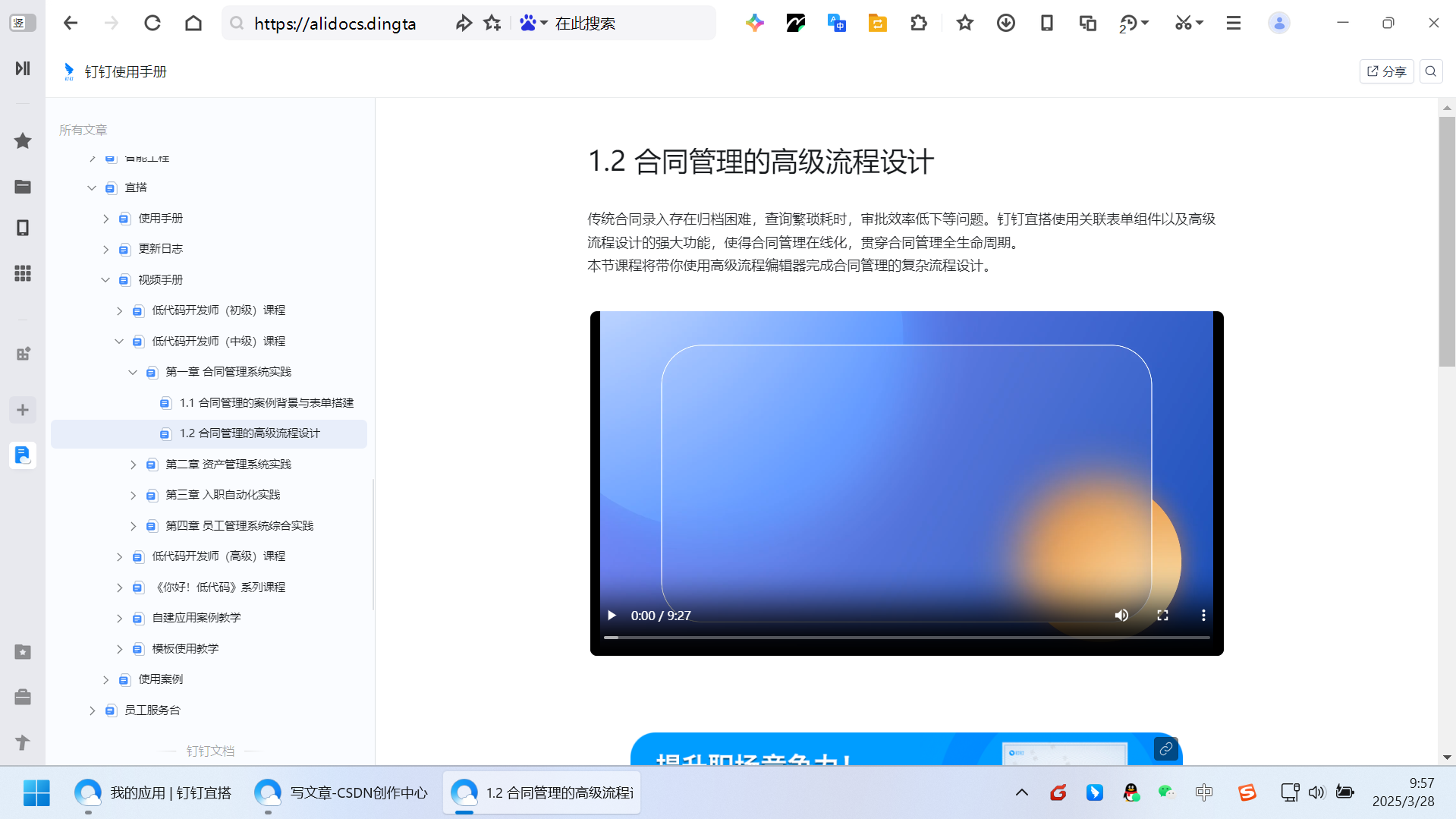1456x819 pixels.
Task: Collapse the 宜搭 tree node
Action: tap(92, 187)
